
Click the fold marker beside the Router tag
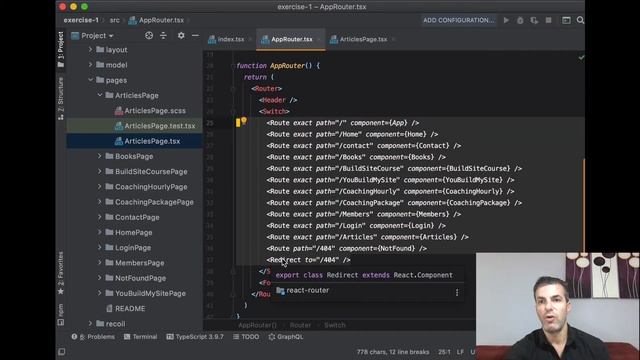[233, 89]
